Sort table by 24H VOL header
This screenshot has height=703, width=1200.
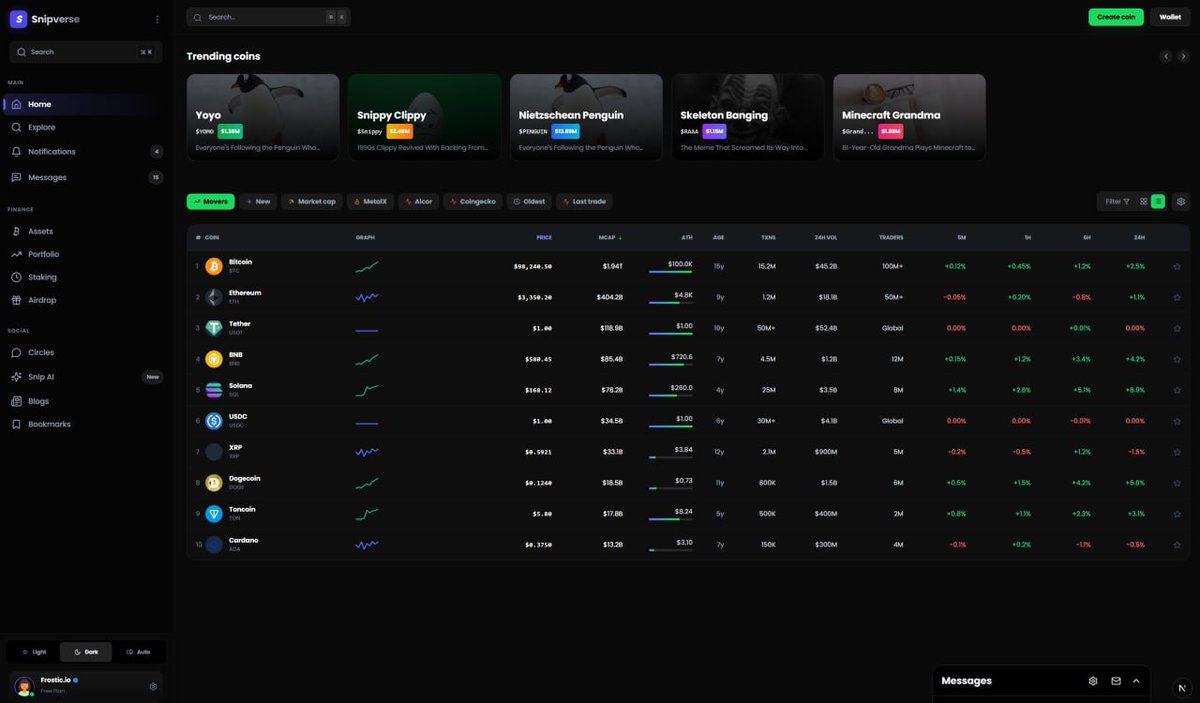pyautogui.click(x=826, y=237)
